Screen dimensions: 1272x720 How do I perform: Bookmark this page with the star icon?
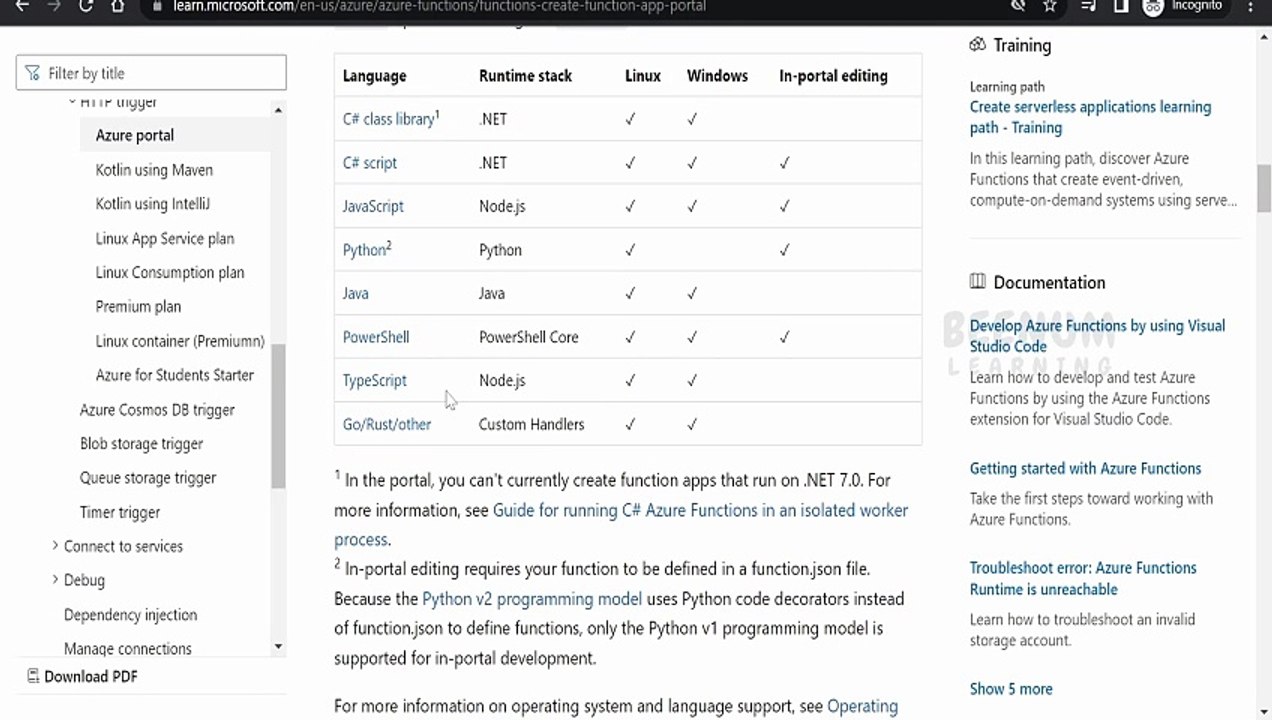click(1050, 6)
